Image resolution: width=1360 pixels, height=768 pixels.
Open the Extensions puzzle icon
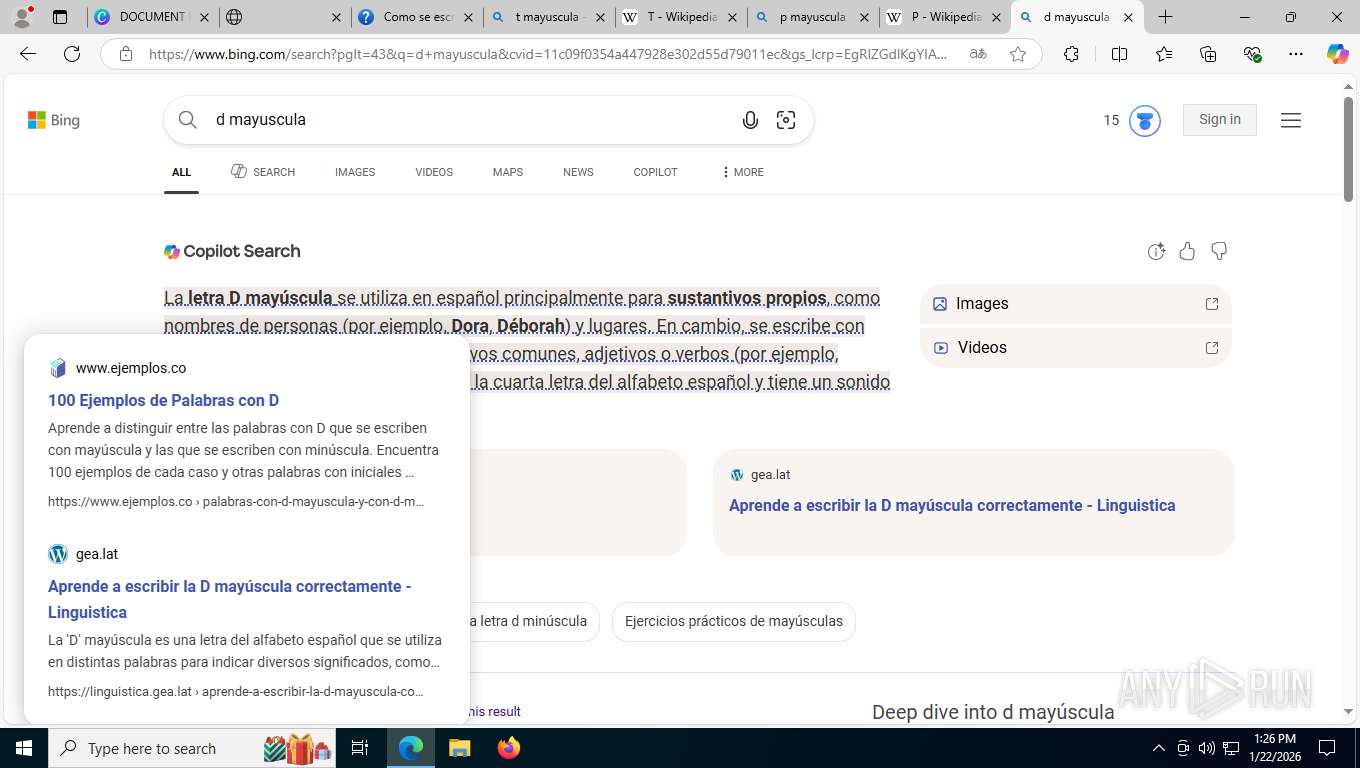tap(1071, 54)
